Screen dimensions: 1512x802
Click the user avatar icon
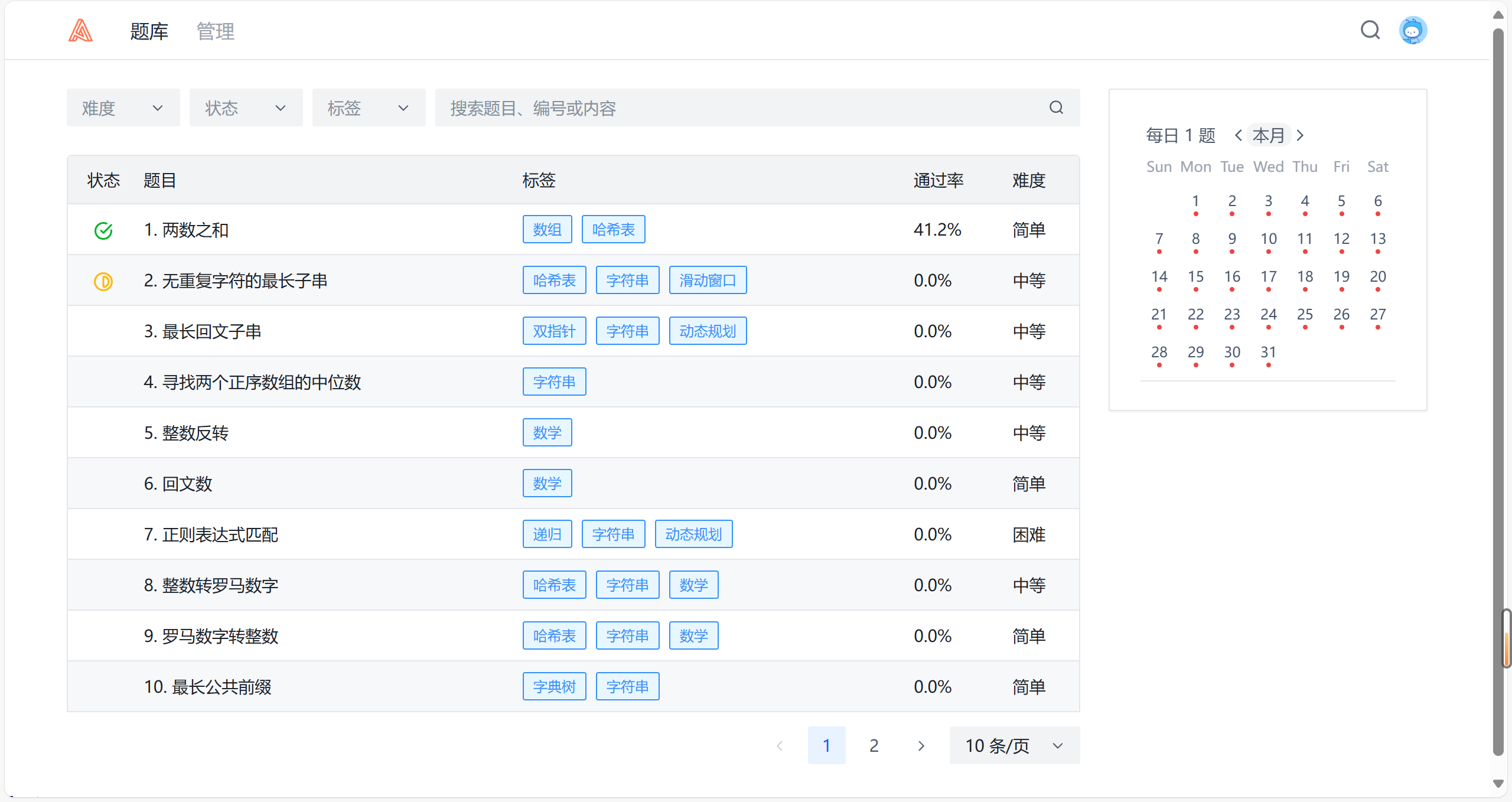(1413, 30)
